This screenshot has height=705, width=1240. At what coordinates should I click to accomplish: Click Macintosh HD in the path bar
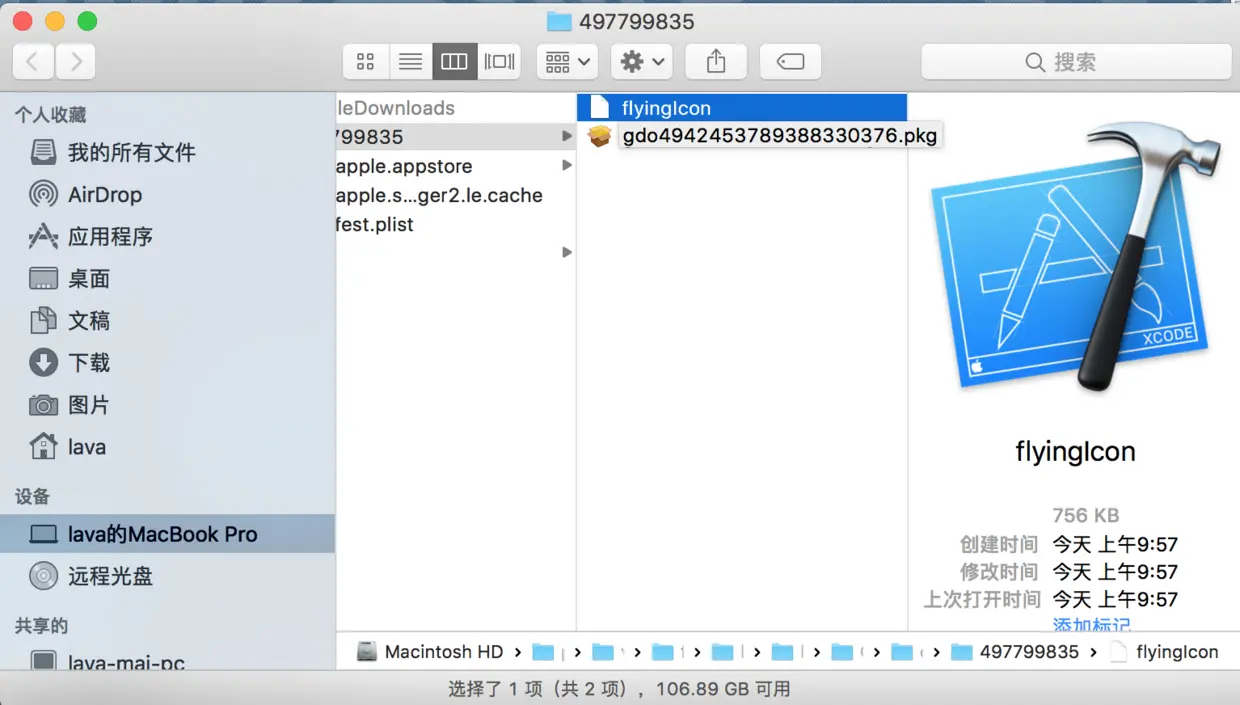444,652
